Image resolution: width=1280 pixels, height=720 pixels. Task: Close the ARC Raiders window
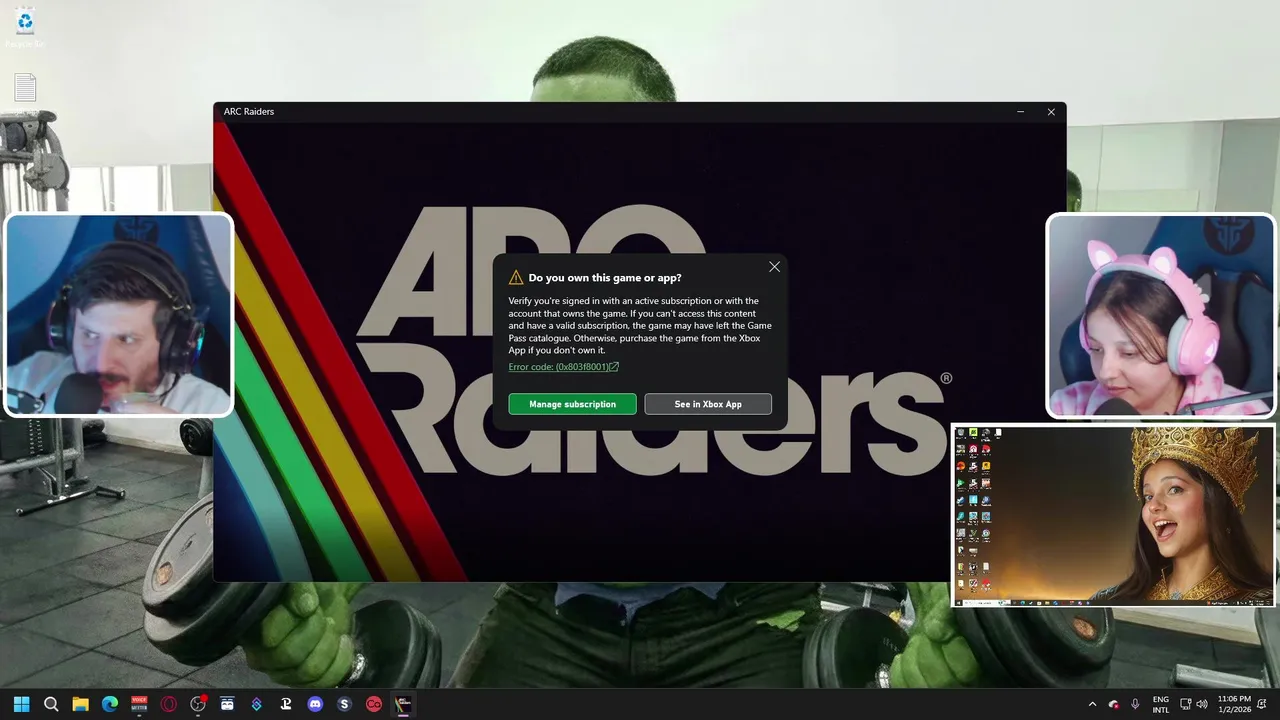pyautogui.click(x=1051, y=112)
